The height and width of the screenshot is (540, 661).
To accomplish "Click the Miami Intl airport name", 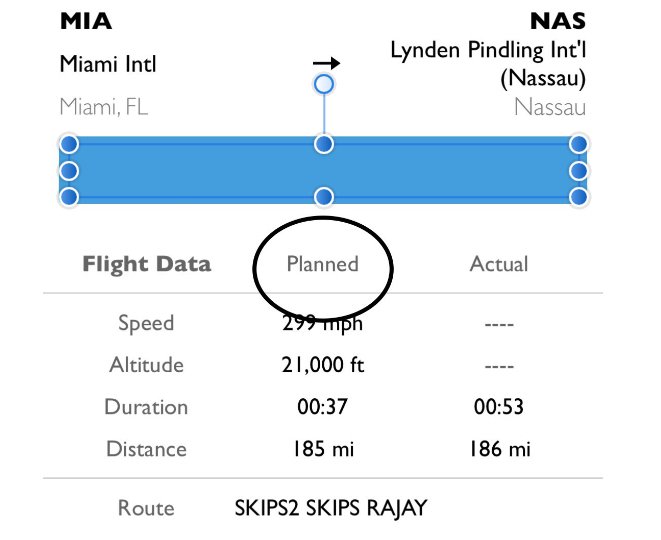I will [x=108, y=64].
